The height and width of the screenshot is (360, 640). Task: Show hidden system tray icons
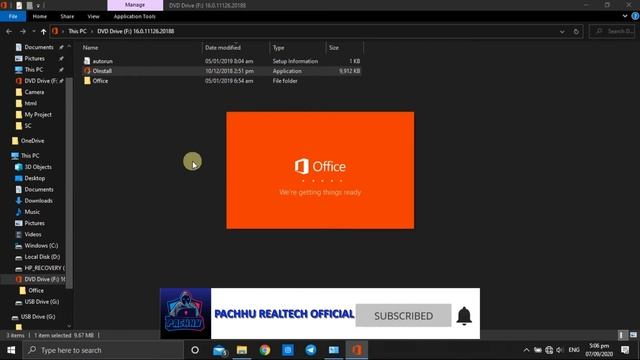tap(526, 350)
